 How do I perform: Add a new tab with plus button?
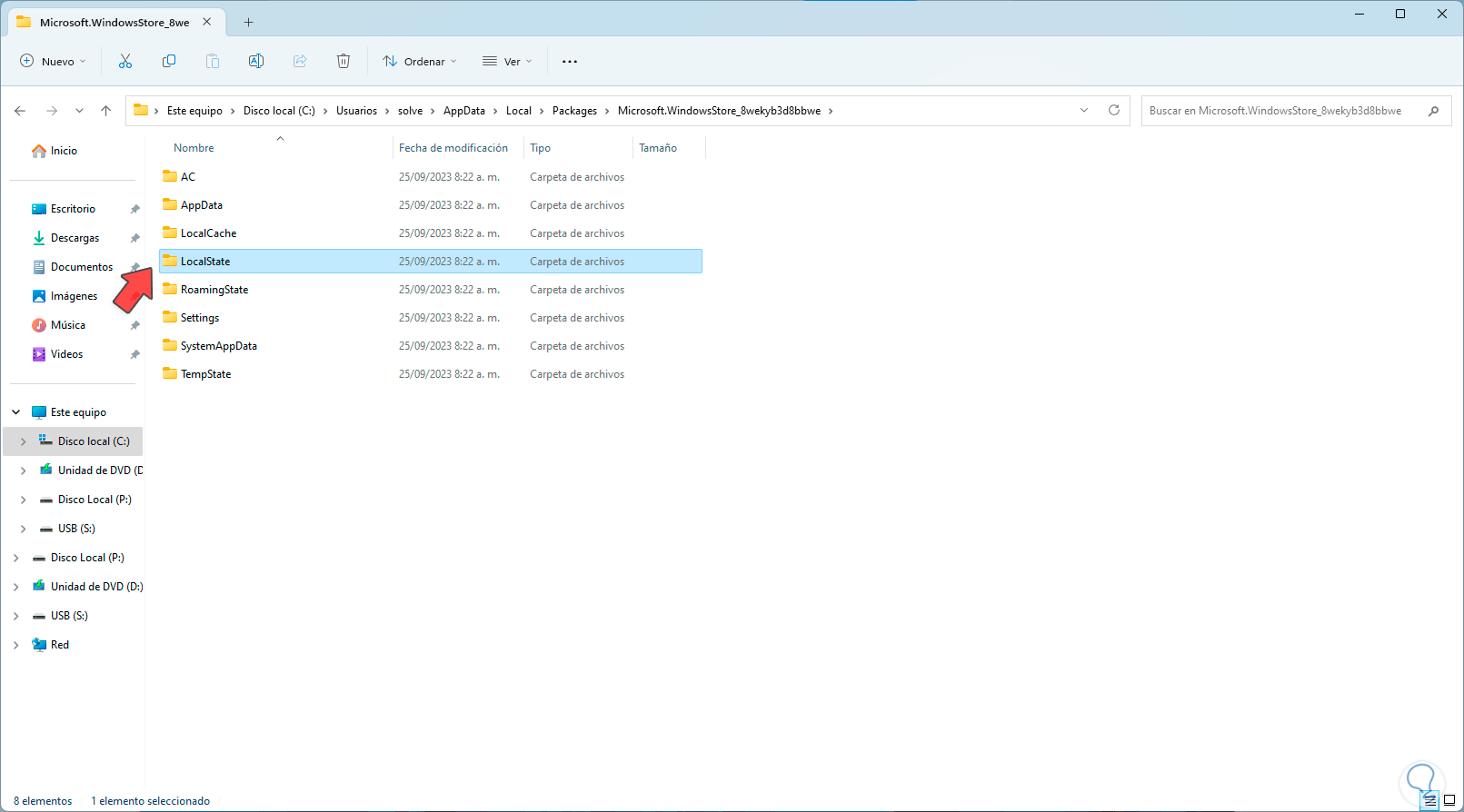(248, 22)
